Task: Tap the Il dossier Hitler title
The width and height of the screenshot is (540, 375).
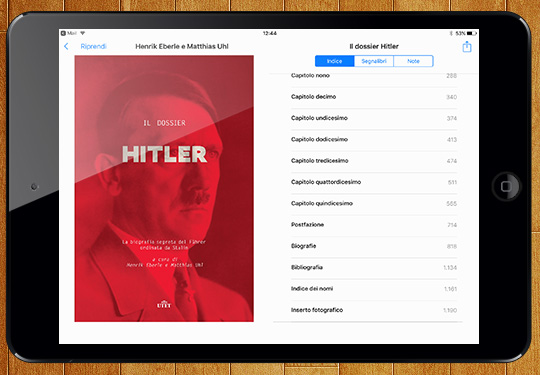Action: [374, 46]
